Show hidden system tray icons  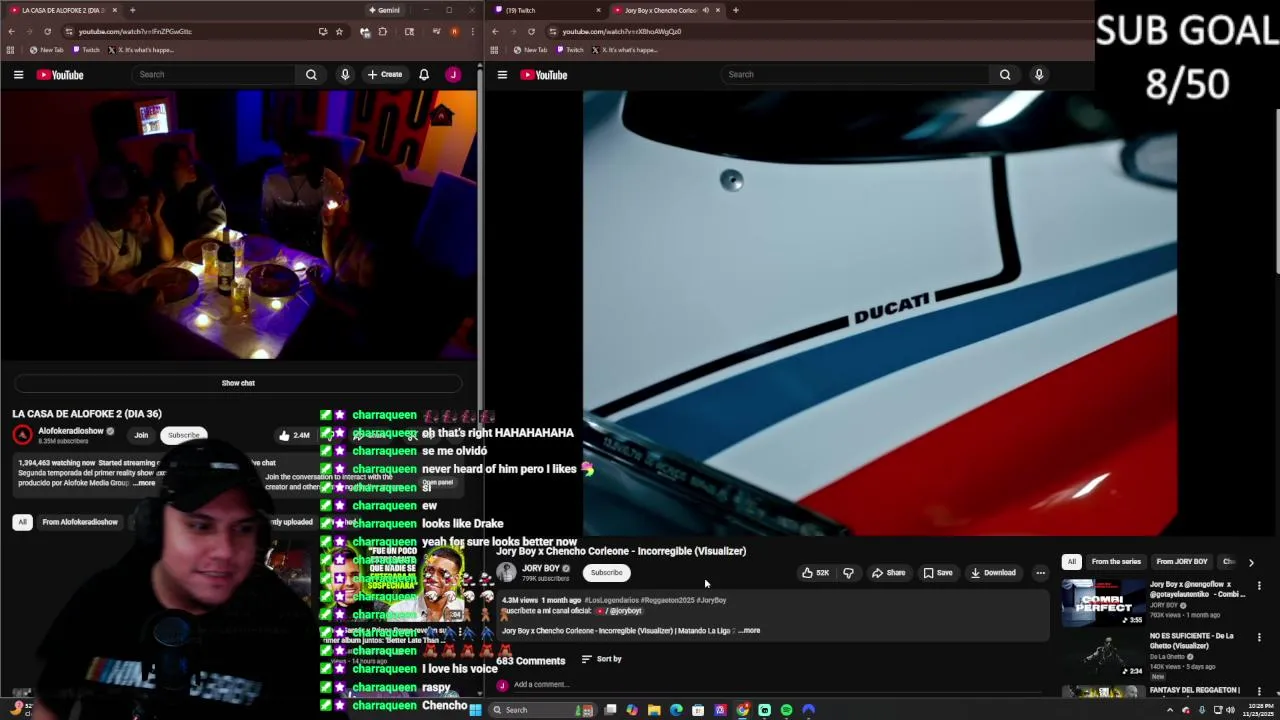tap(1170, 710)
